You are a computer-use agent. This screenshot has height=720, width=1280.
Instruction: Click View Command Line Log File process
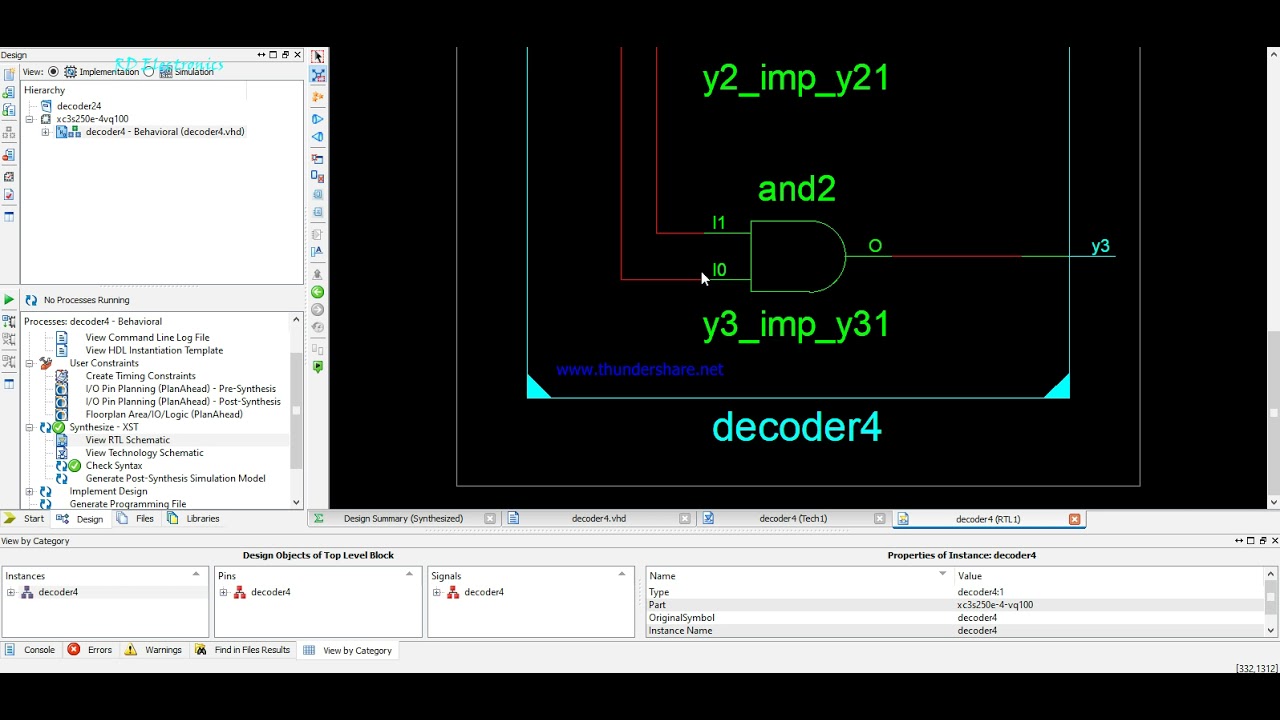click(148, 338)
